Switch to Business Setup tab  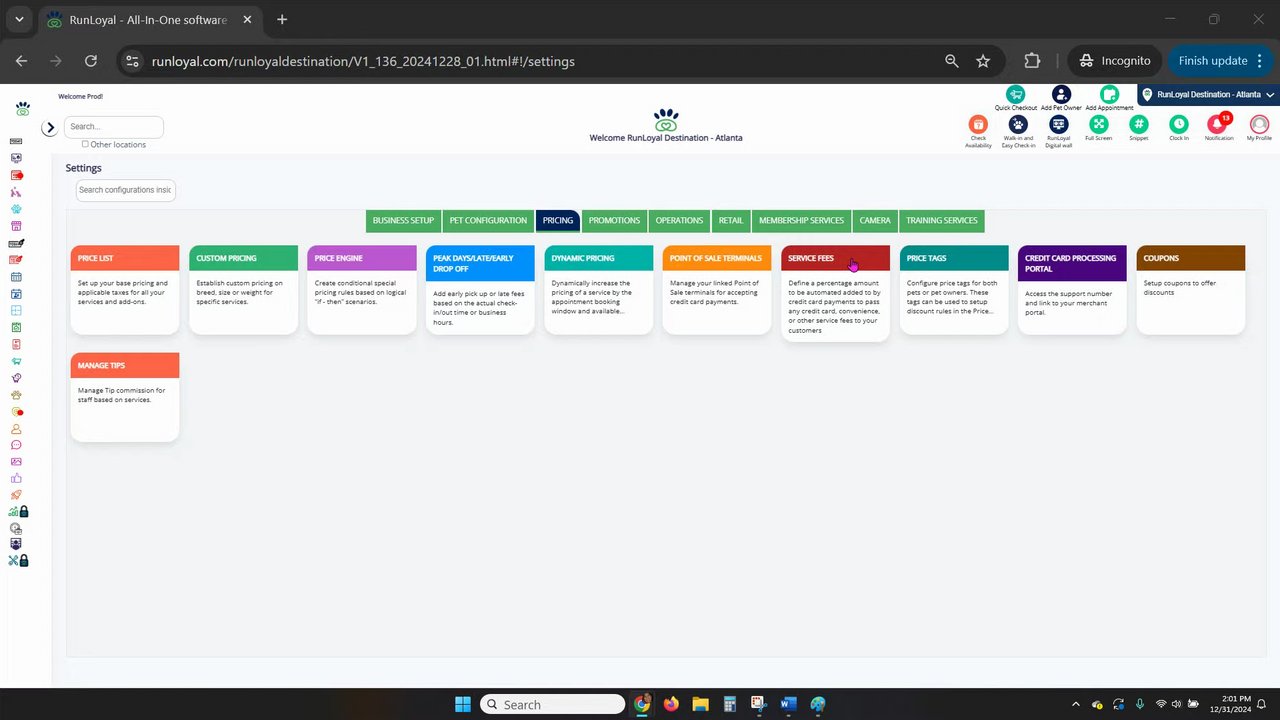click(x=403, y=220)
